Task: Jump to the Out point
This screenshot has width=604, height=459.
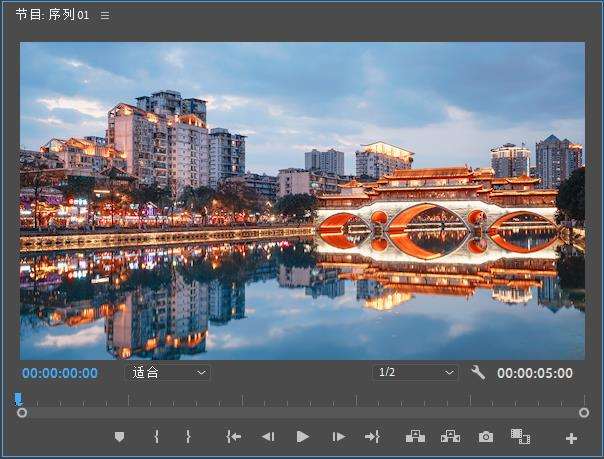Action: [x=372, y=437]
